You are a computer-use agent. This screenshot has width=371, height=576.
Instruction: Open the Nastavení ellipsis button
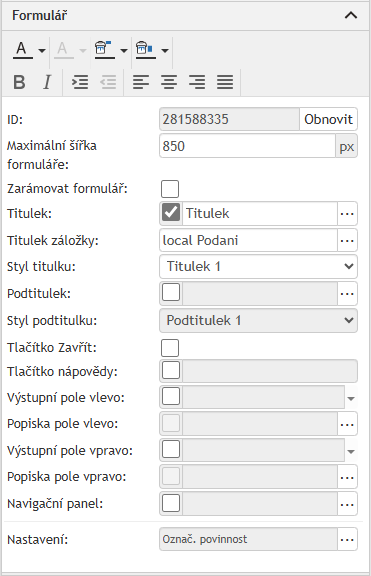347,539
